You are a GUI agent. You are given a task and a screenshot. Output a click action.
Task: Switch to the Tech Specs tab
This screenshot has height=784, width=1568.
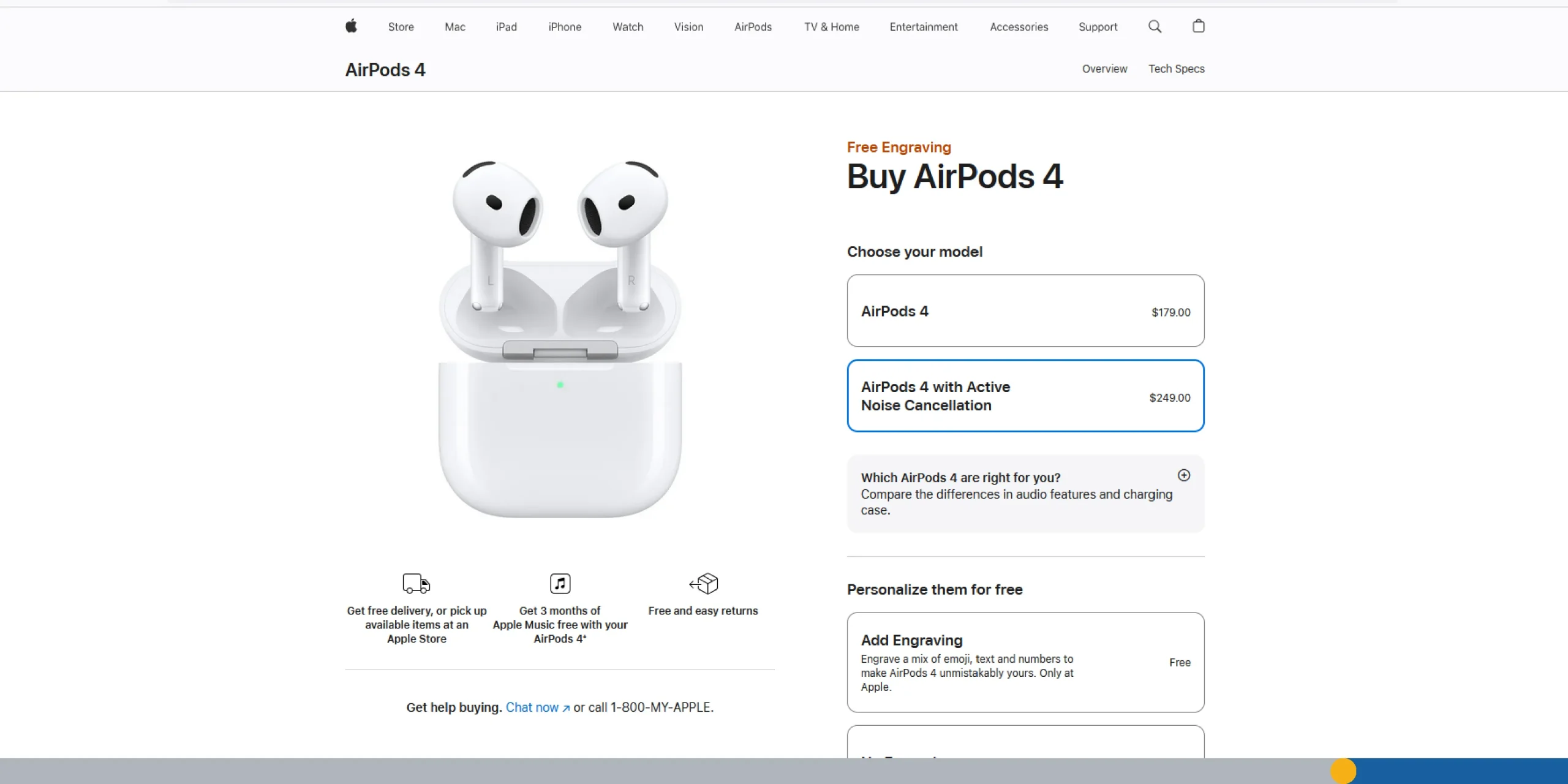1176,69
